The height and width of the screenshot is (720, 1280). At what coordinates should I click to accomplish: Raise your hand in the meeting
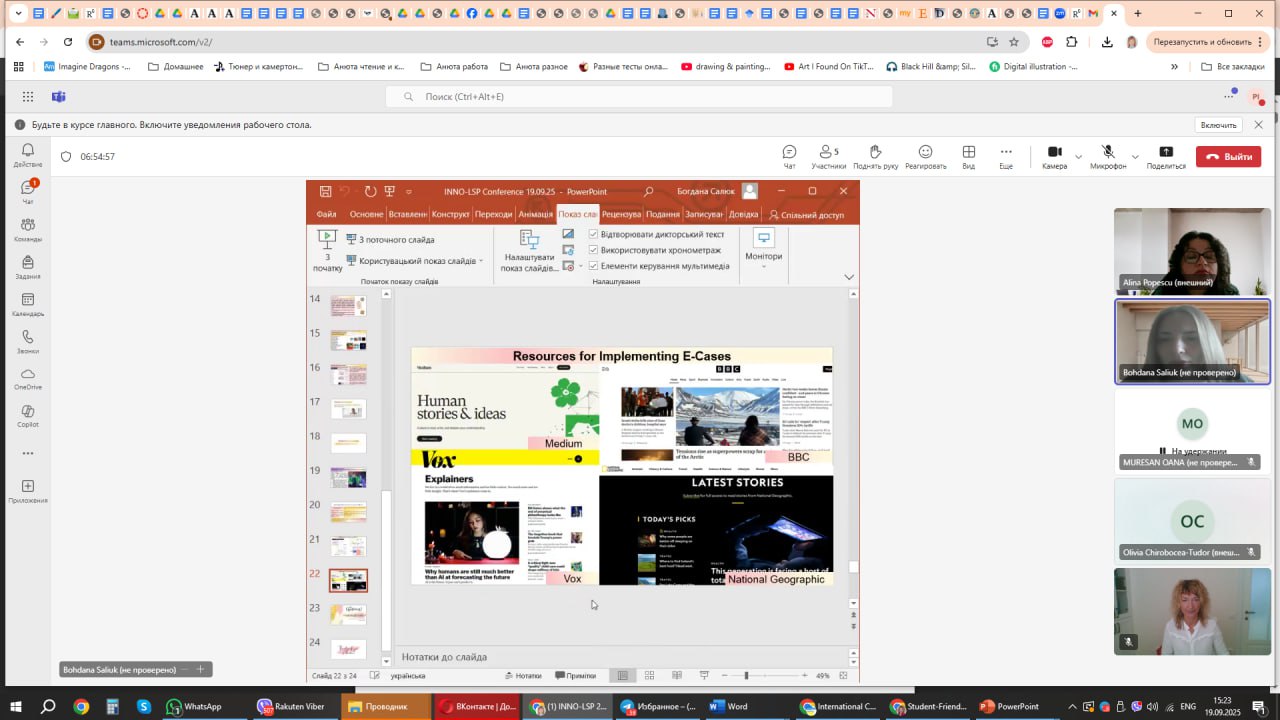[875, 156]
